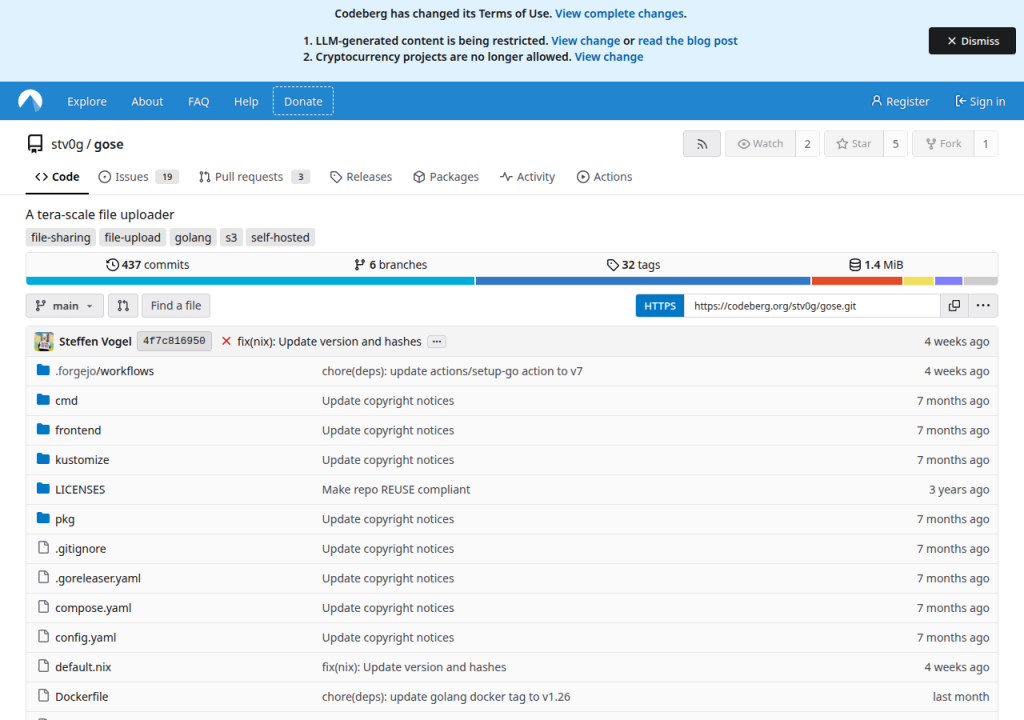Open the pkg folder icon

(x=43, y=518)
